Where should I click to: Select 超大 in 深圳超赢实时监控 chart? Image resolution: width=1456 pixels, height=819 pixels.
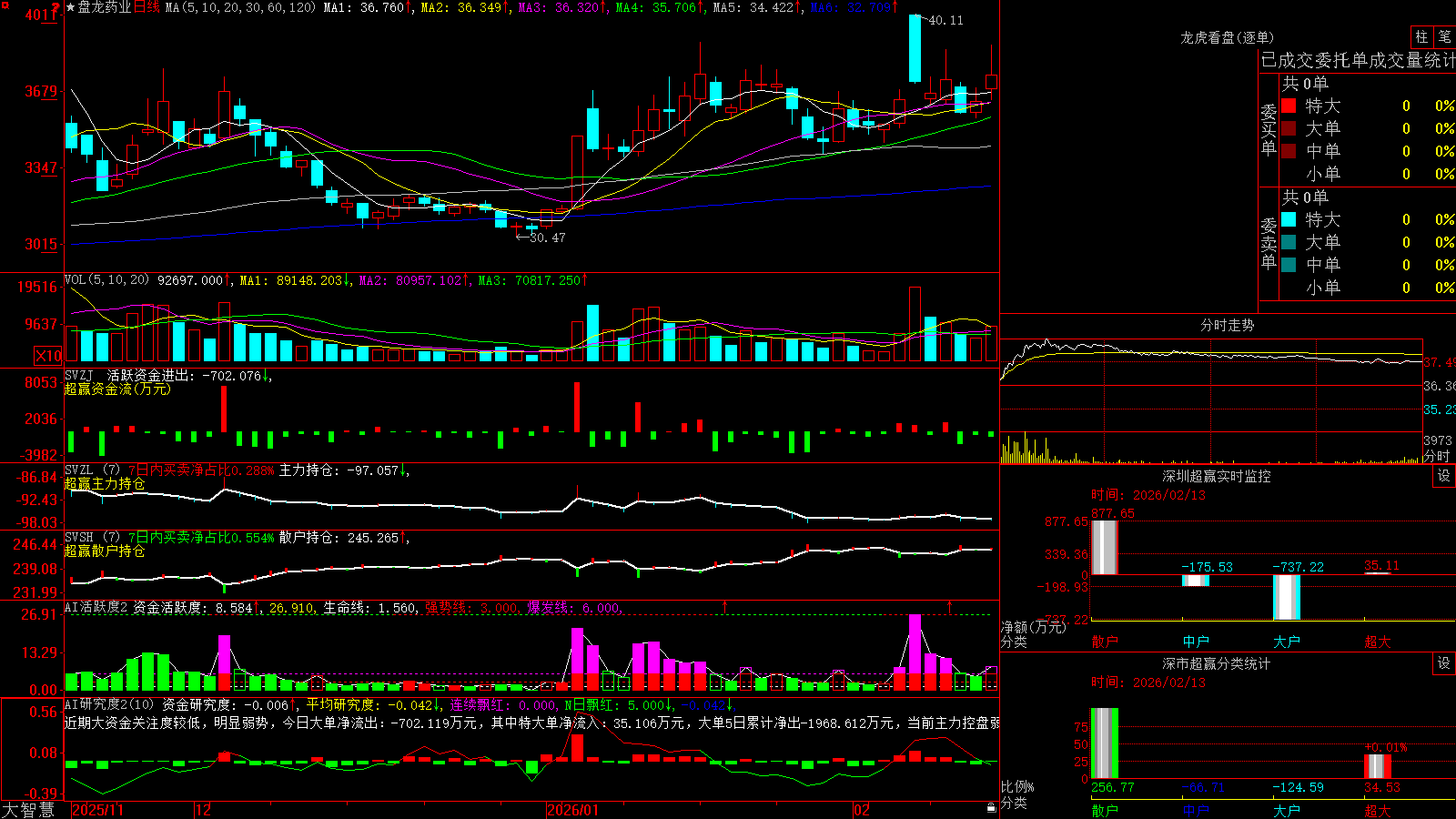tap(1378, 642)
